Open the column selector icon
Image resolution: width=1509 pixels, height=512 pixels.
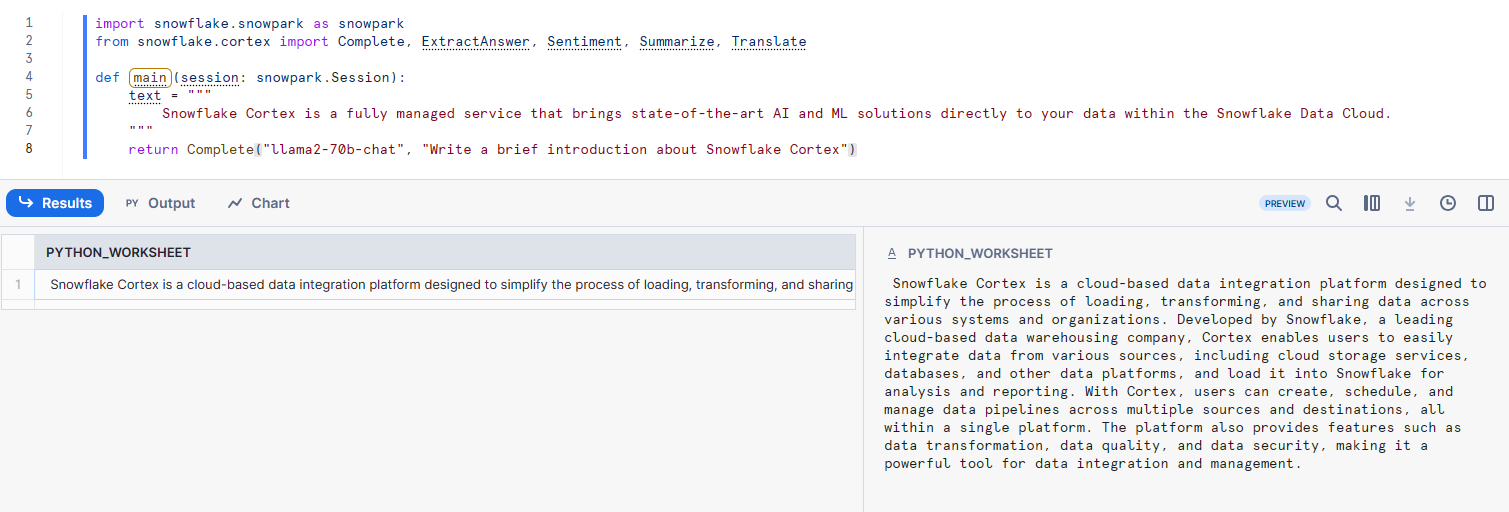click(x=1372, y=203)
